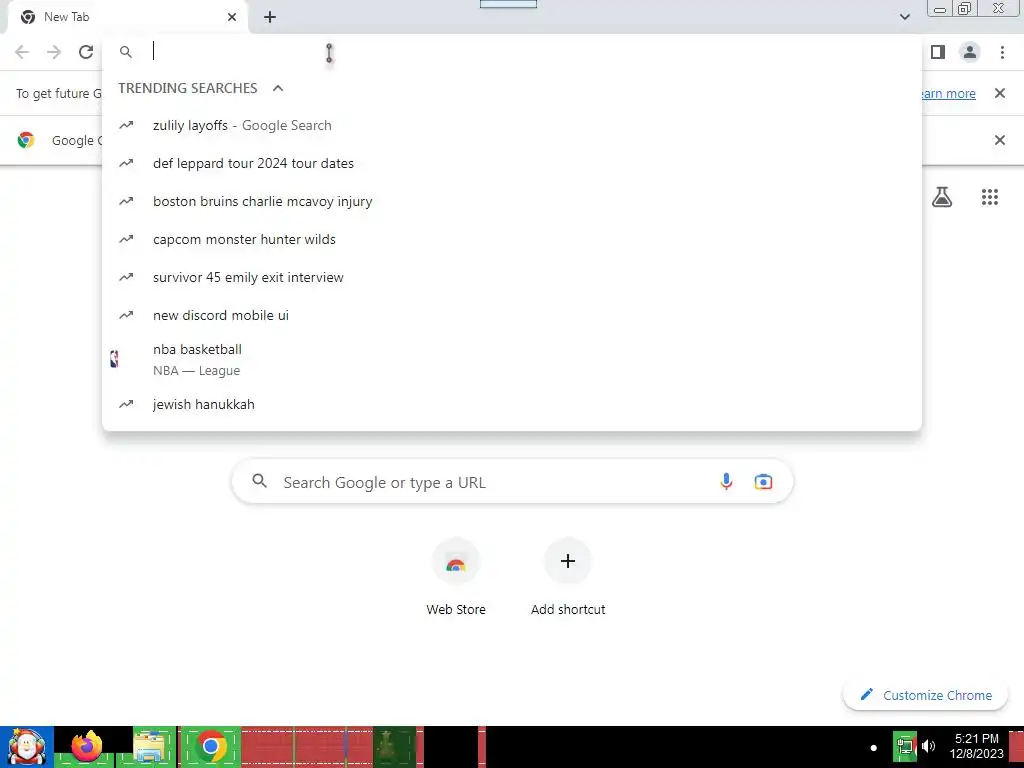Select 'zulily layoffs' suggestion
This screenshot has width=1024, height=768.
512,125
